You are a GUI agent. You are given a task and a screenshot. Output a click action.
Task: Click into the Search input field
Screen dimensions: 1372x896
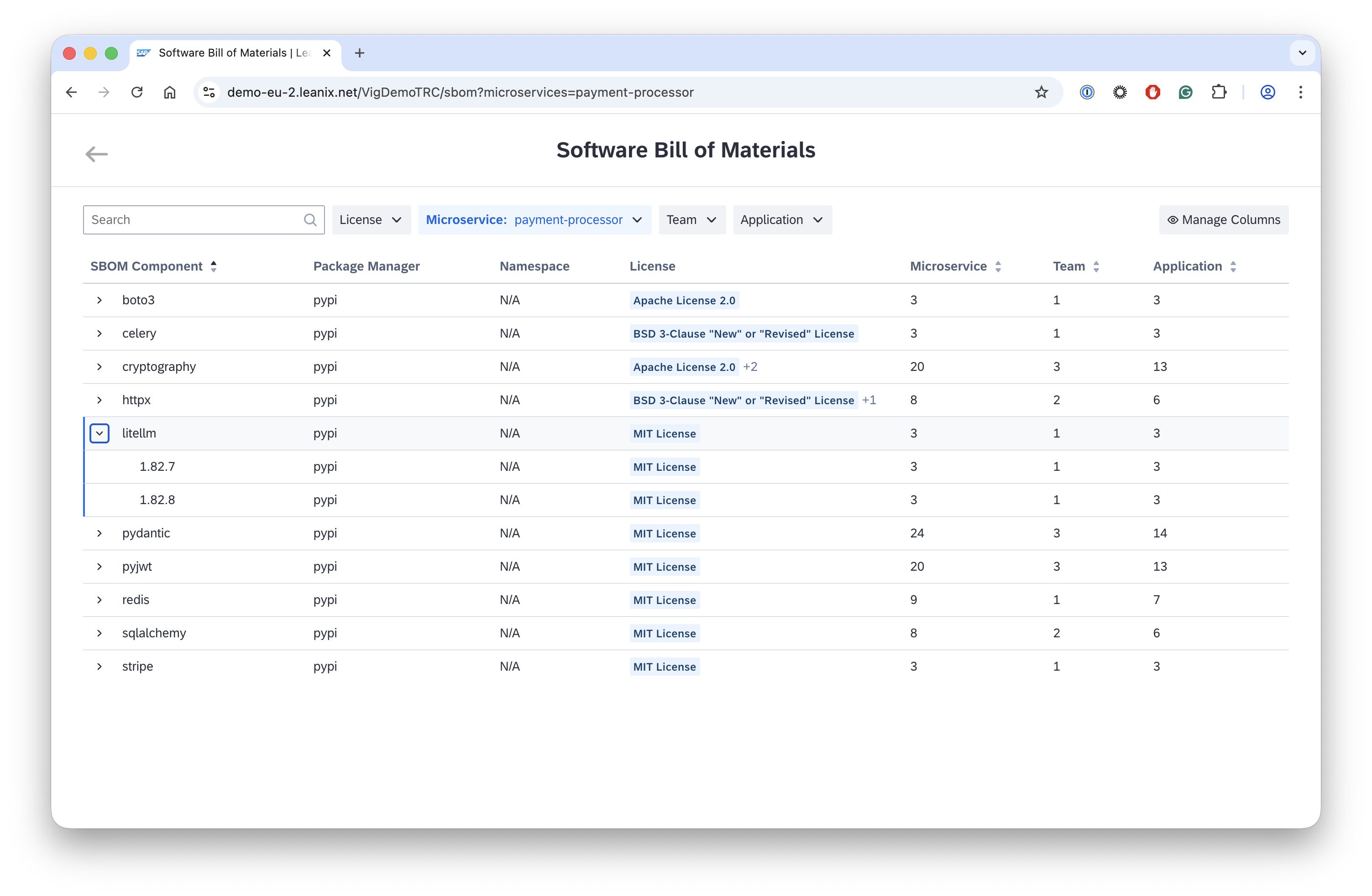pyautogui.click(x=193, y=220)
